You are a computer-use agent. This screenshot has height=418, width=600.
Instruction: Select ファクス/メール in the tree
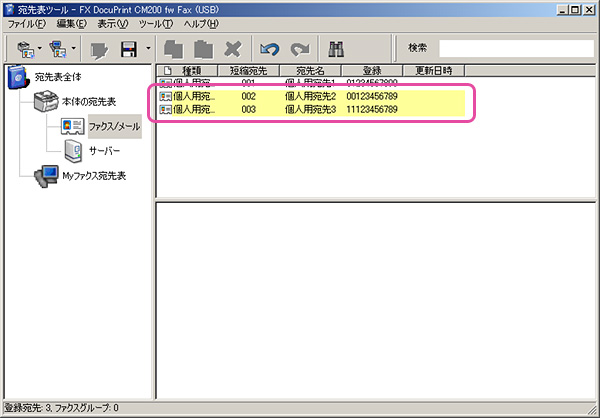113,127
